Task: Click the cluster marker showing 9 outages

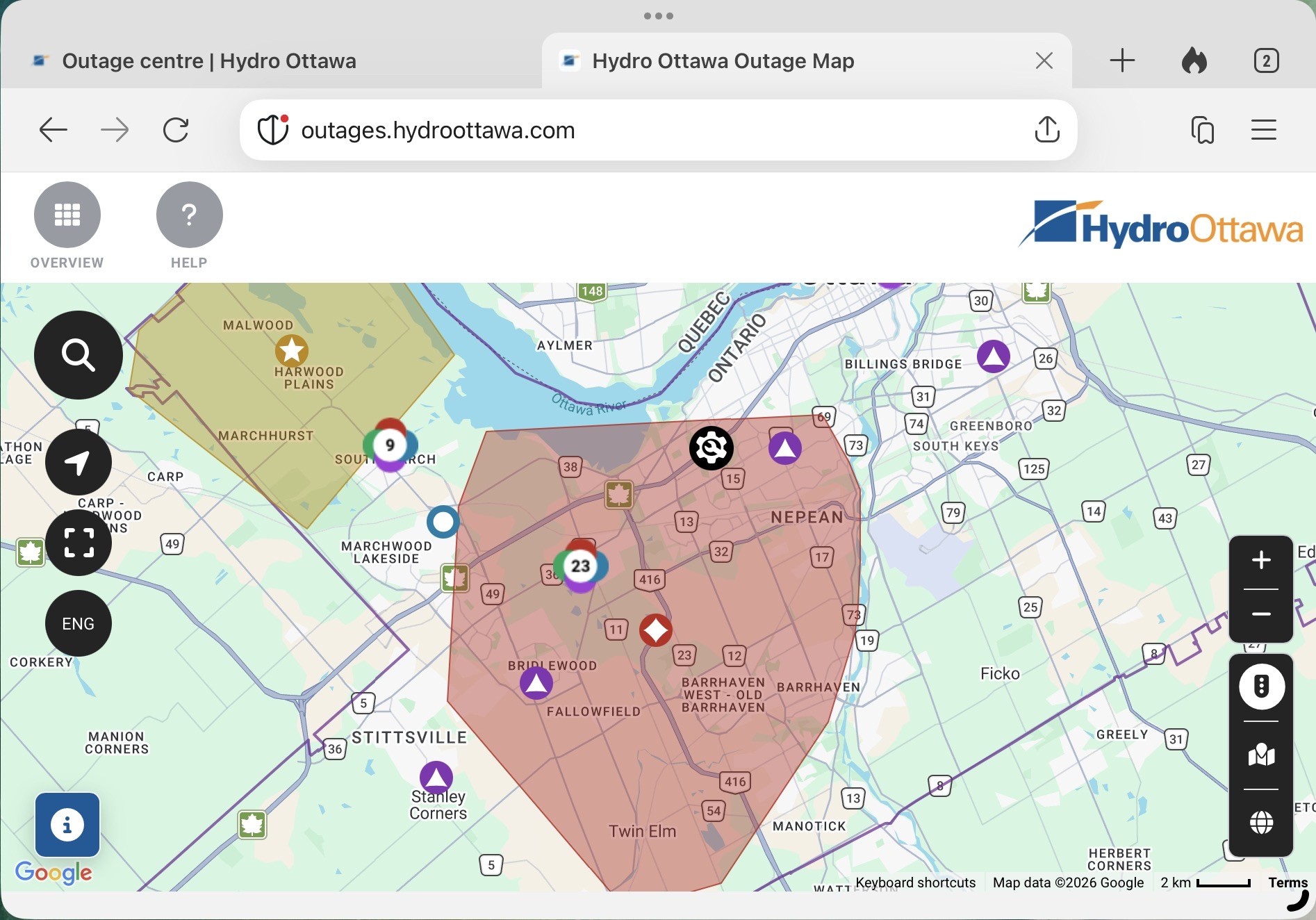Action: [x=390, y=445]
